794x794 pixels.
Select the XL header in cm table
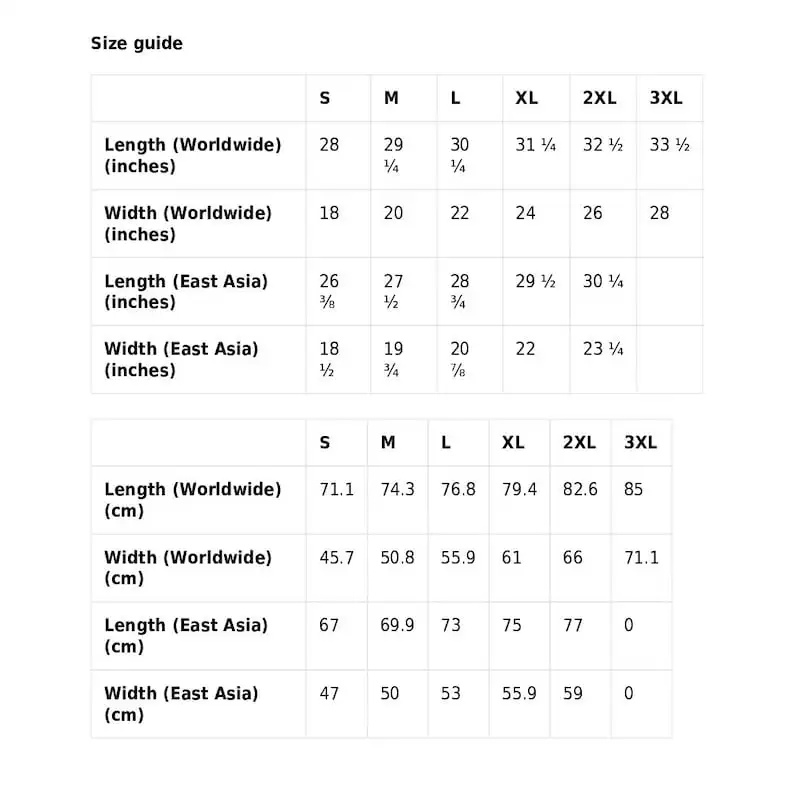tap(513, 443)
